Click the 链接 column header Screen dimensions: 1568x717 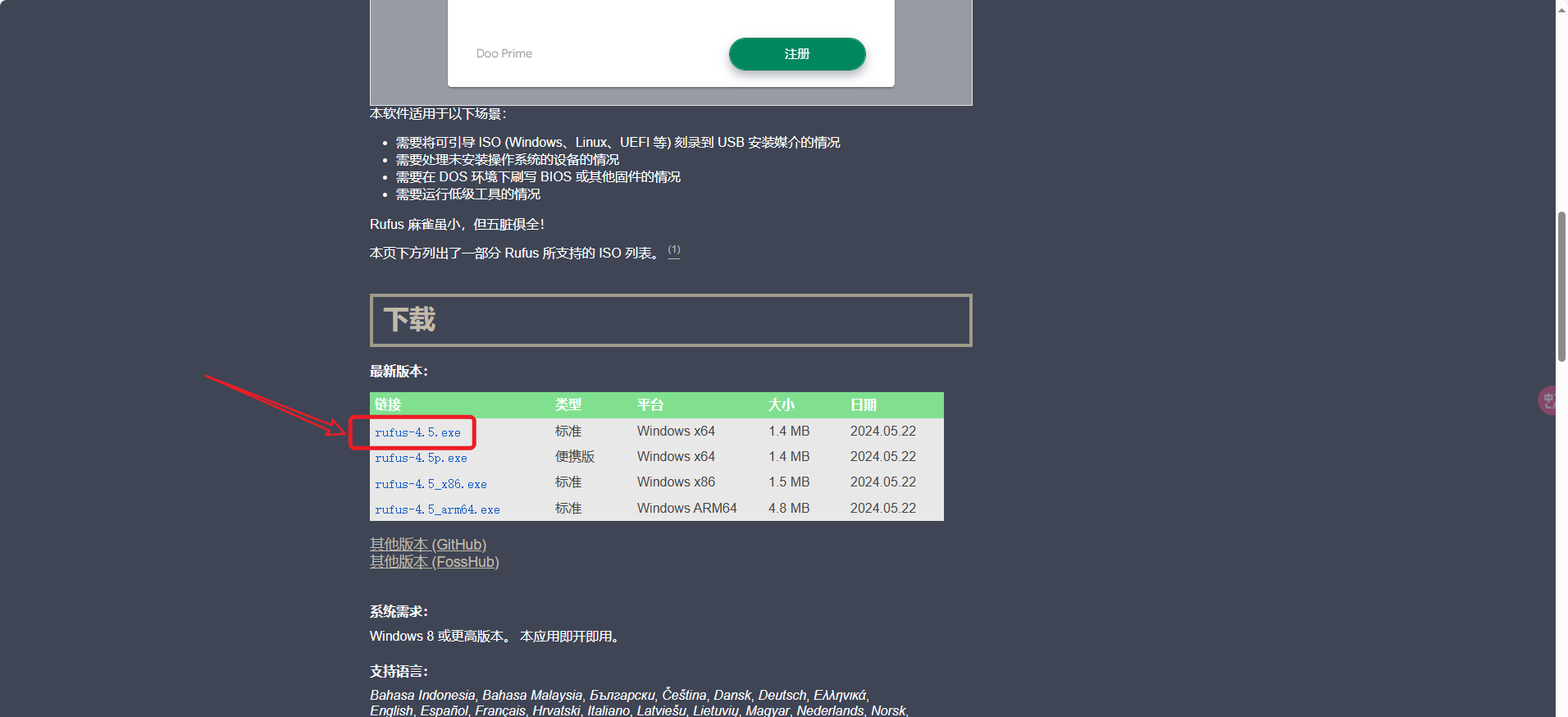point(388,404)
